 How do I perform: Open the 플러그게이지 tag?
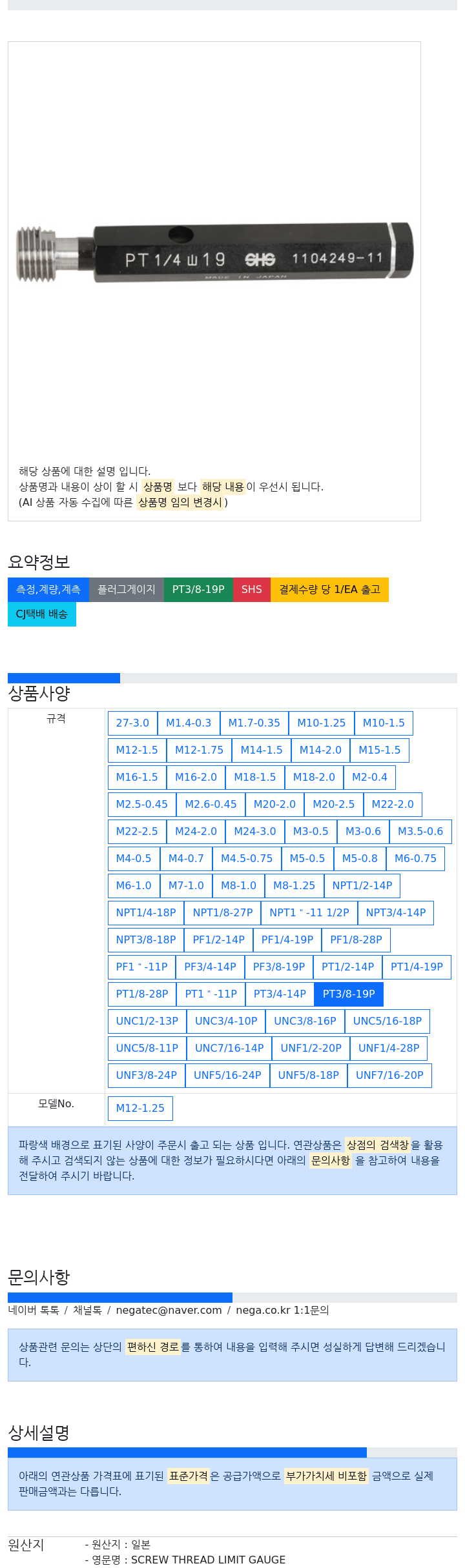click(127, 589)
